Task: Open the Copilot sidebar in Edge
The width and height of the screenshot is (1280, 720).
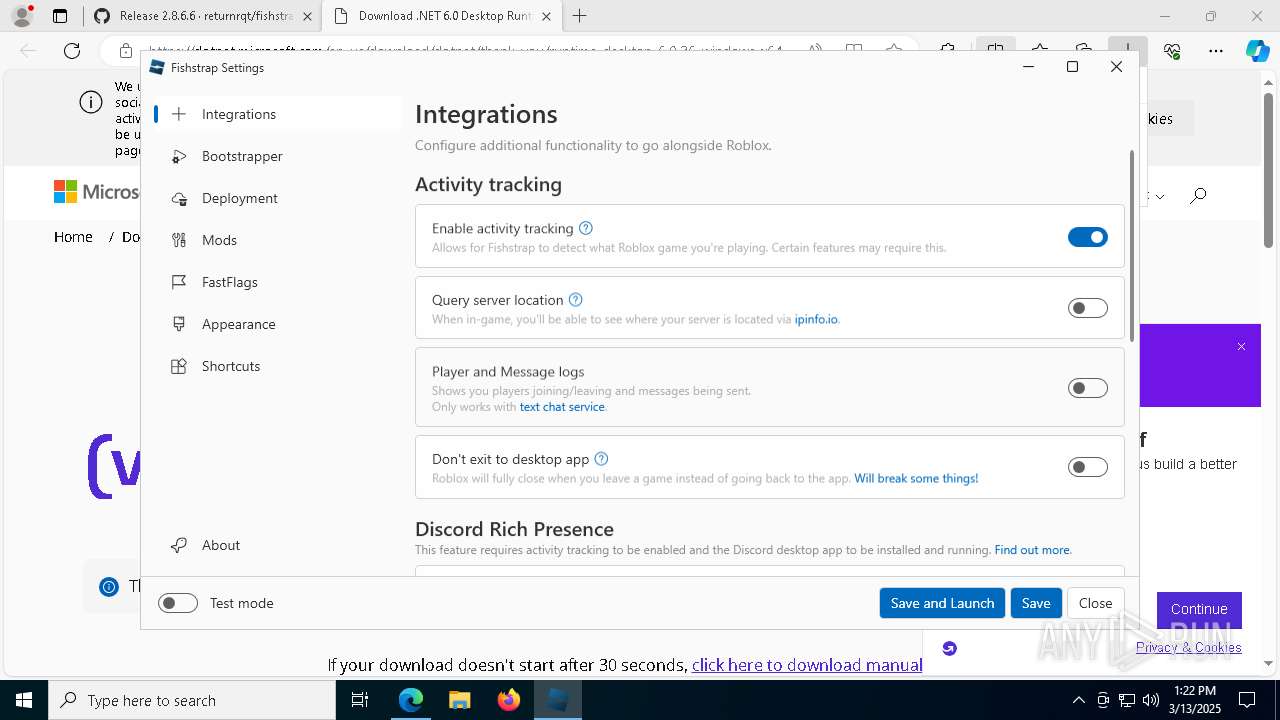Action: 1257,51
